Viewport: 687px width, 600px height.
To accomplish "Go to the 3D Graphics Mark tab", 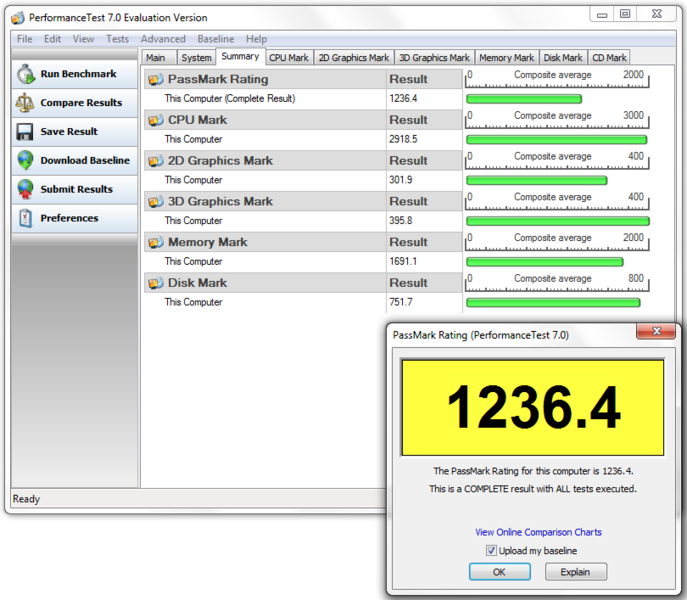I will tap(434, 58).
